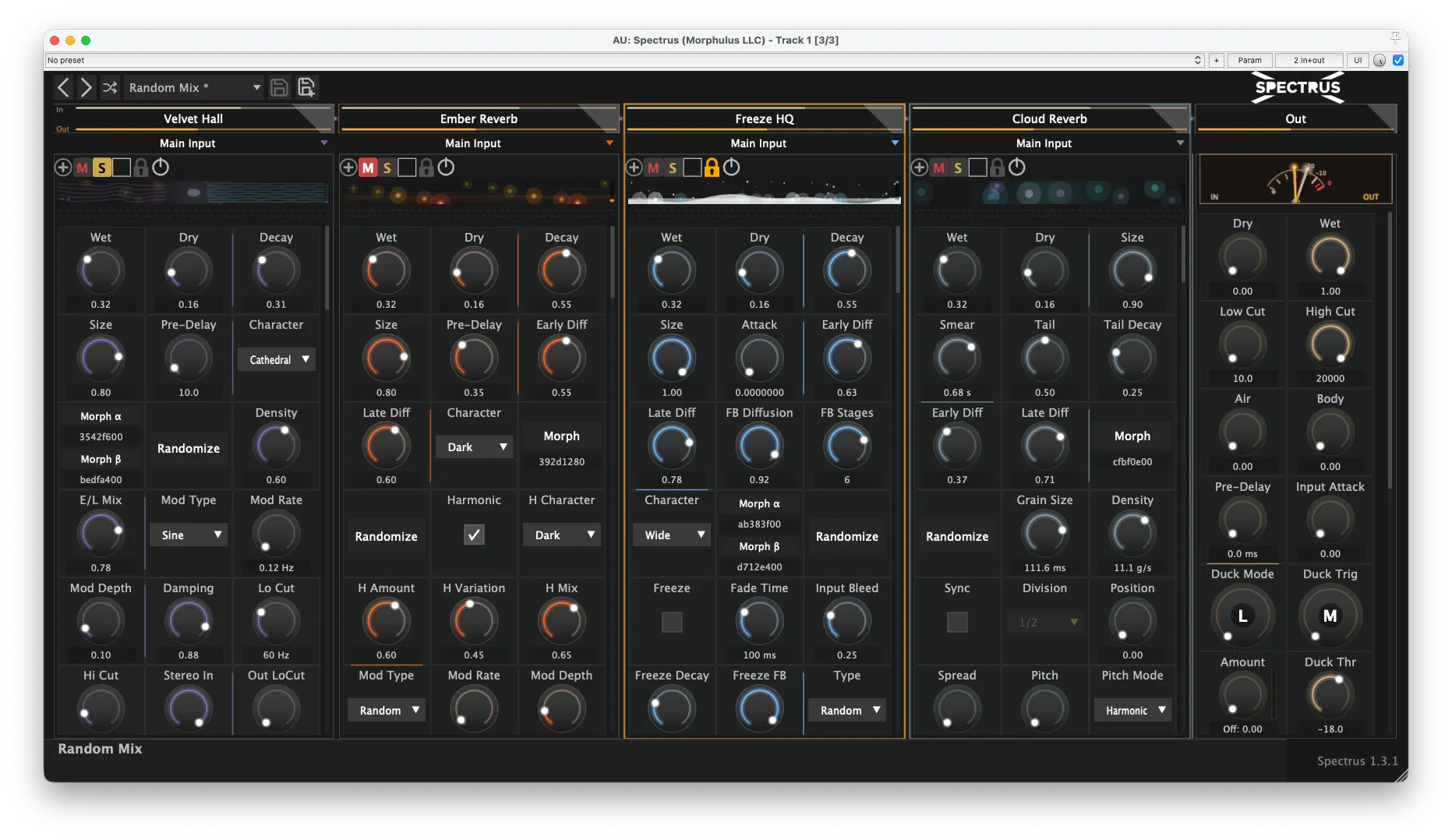The width and height of the screenshot is (1452, 840).
Task: Click the shuffle random preset icon
Action: 110,87
